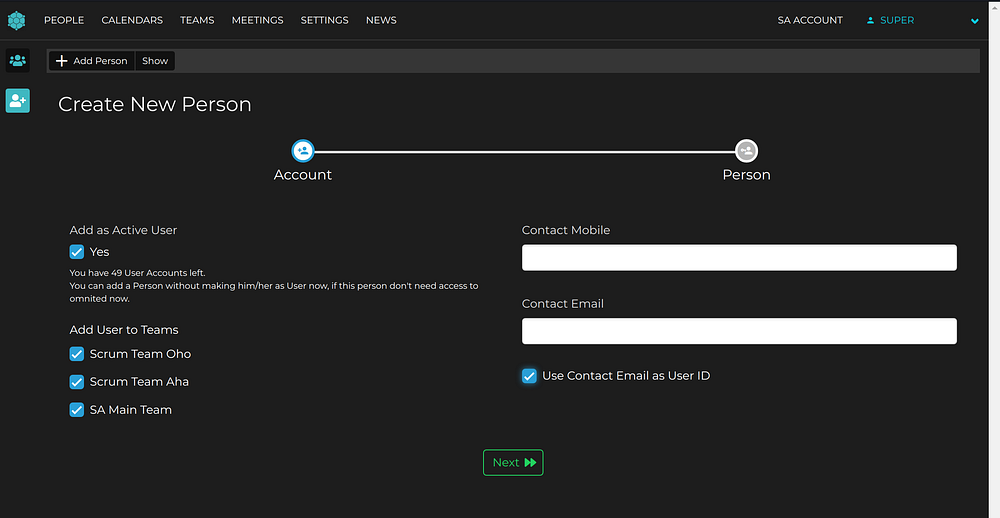Click the Next button
This screenshot has height=518, width=1000.
point(513,462)
